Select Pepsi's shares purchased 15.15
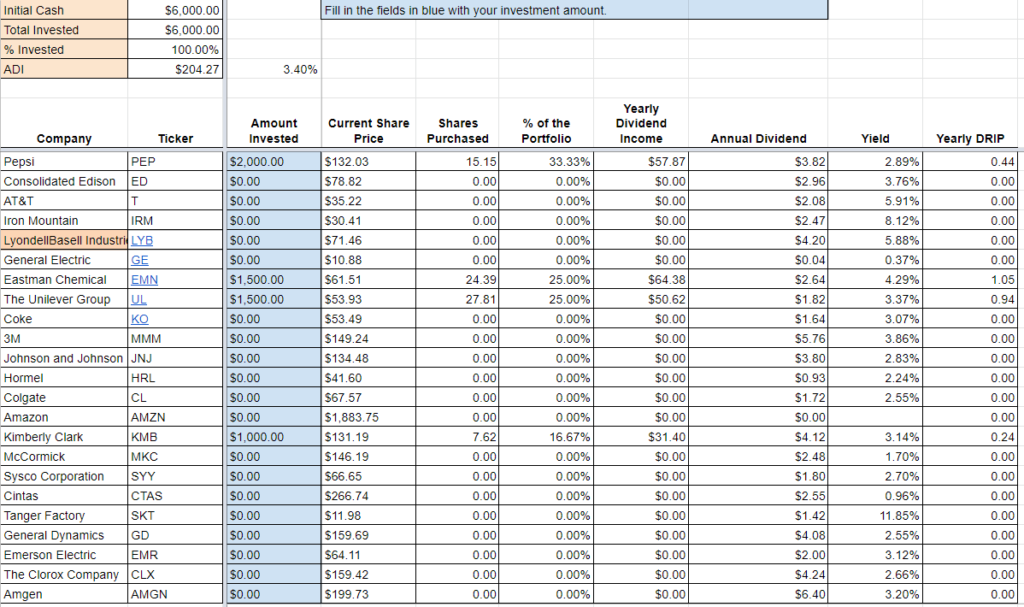 coord(457,161)
